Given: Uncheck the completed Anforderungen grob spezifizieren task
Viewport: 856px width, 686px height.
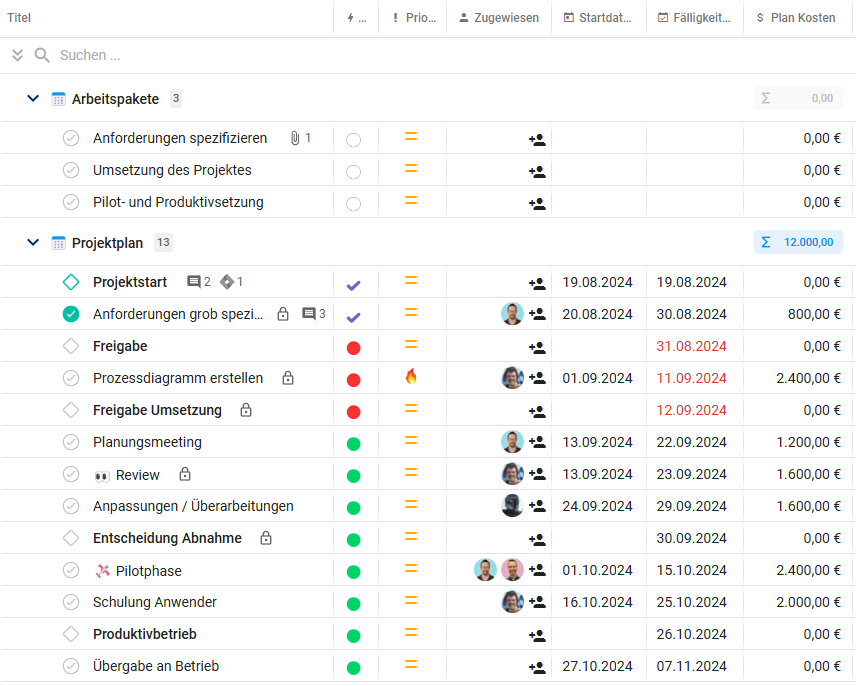Looking at the screenshot, I should (71, 314).
